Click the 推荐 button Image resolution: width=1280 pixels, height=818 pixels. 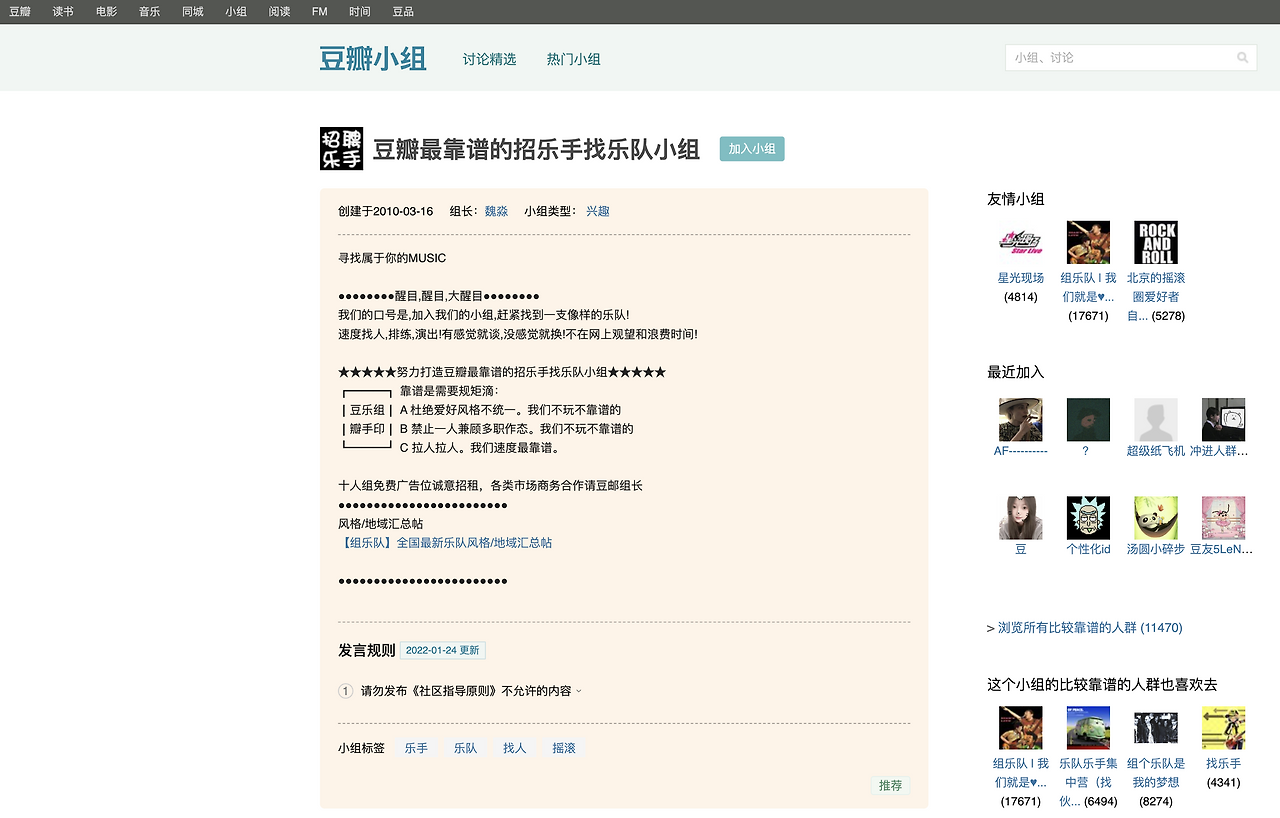pyautogui.click(x=890, y=786)
